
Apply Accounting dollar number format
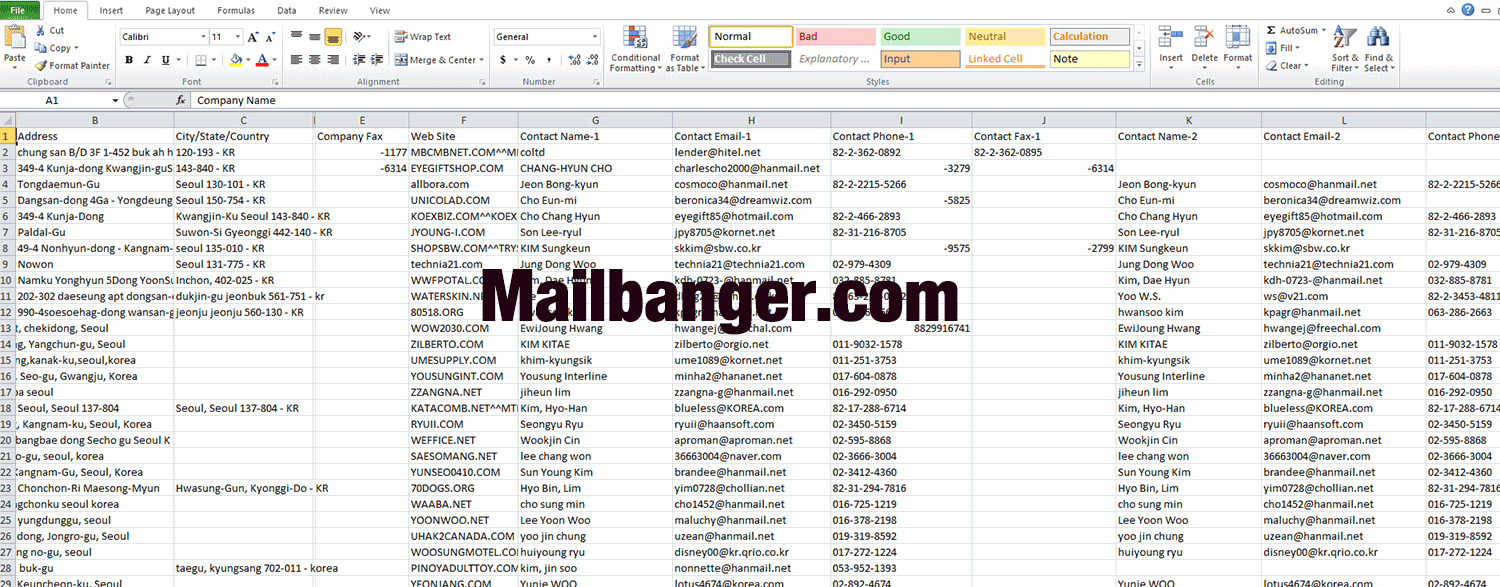(504, 60)
